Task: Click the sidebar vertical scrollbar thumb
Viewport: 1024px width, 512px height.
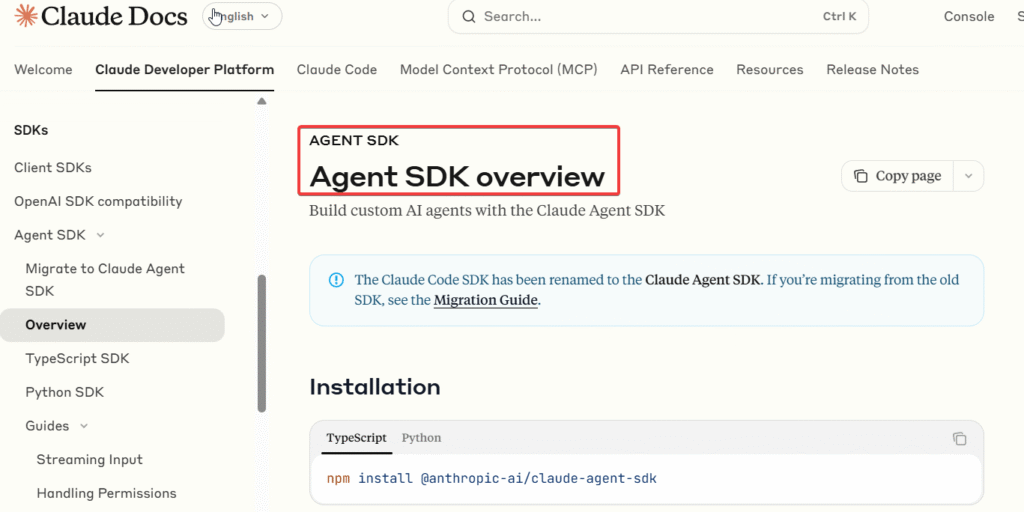Action: [262, 343]
